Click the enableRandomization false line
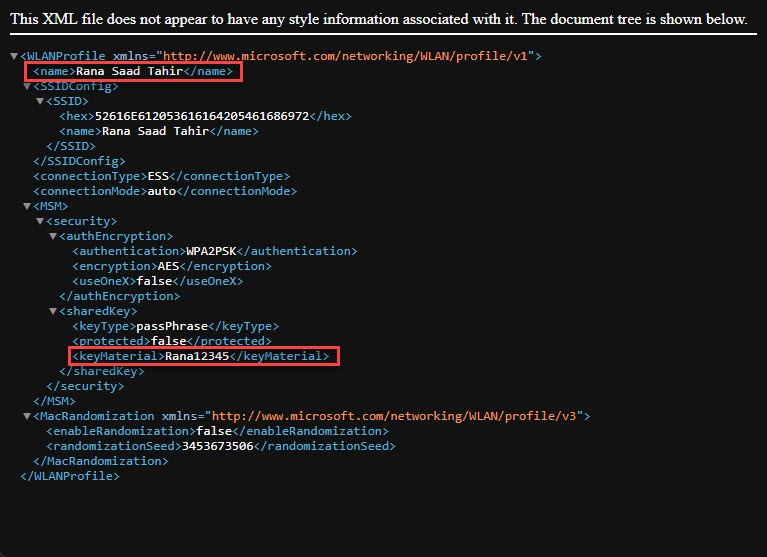 tap(217, 431)
